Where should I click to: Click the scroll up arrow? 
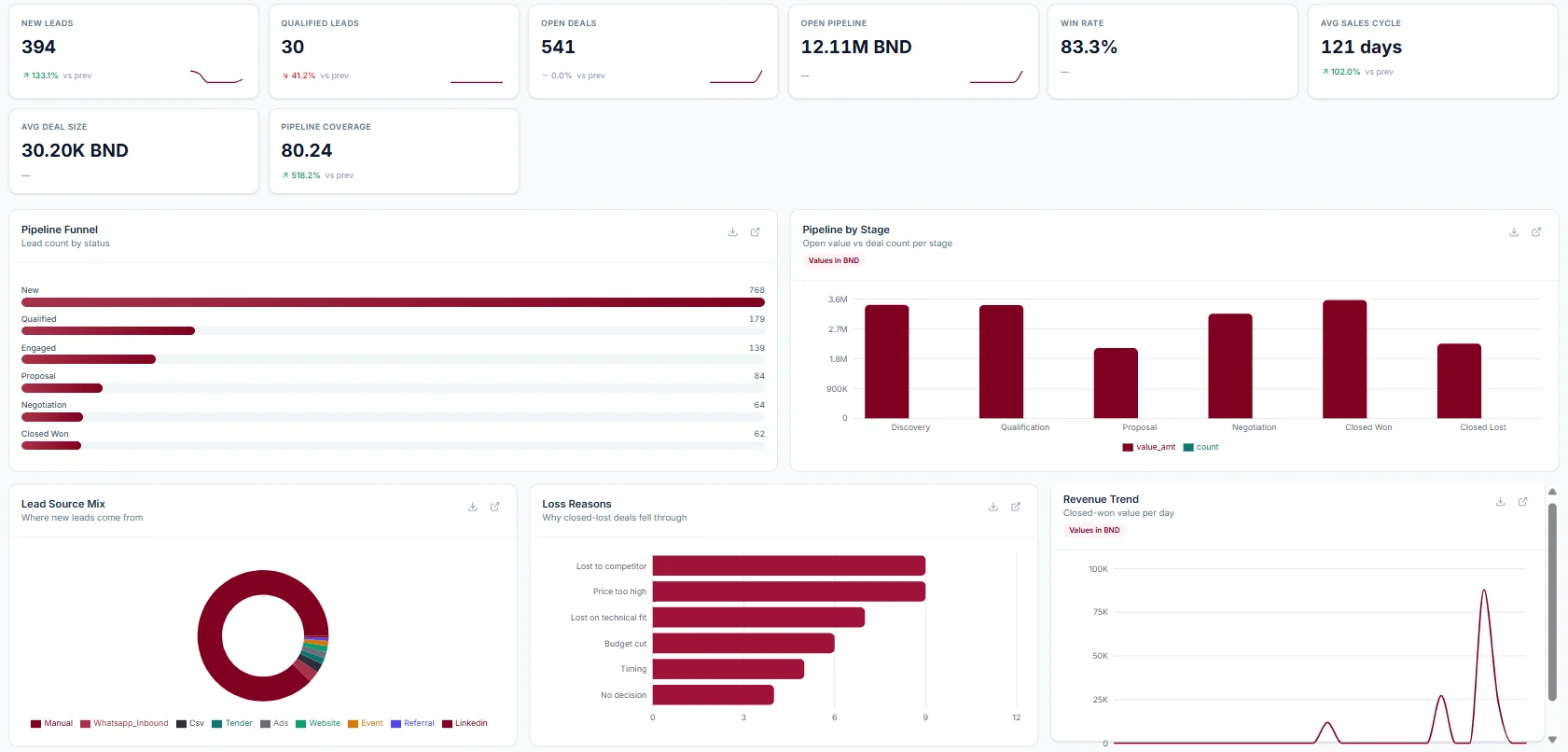1552,492
